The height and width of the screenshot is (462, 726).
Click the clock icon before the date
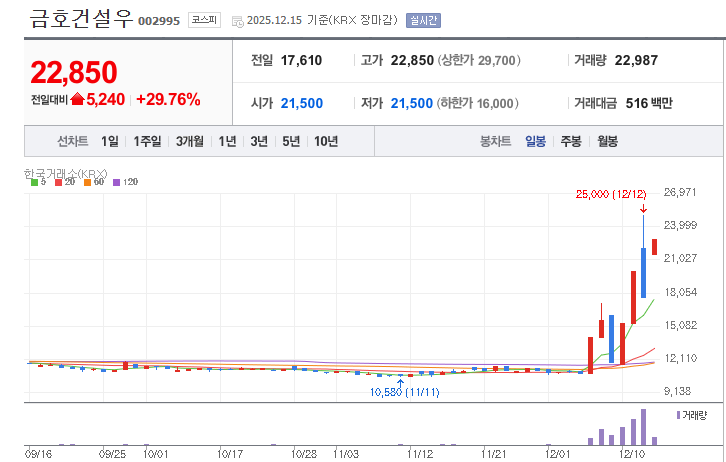click(238, 21)
